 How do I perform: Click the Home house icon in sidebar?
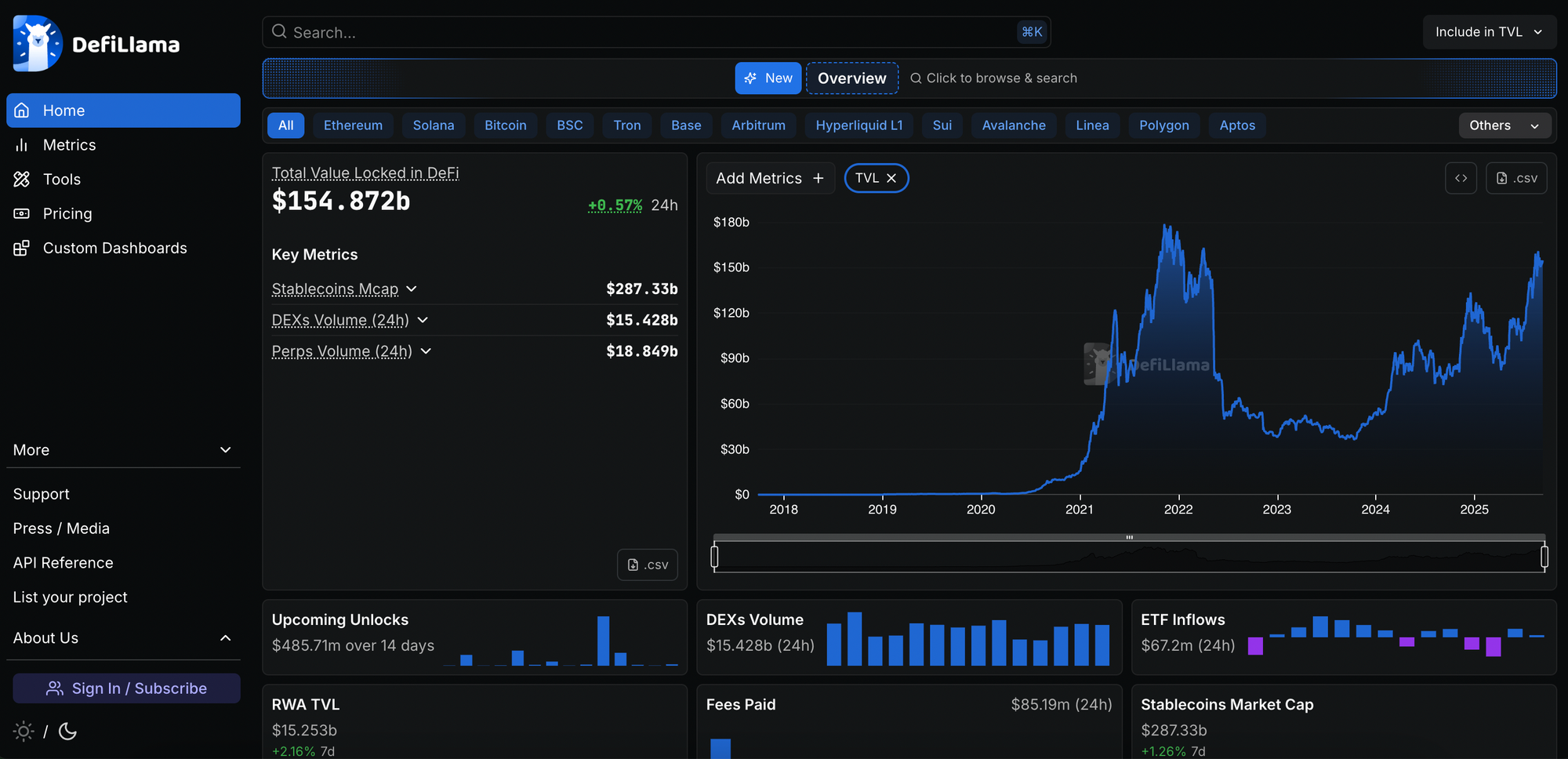coord(22,111)
